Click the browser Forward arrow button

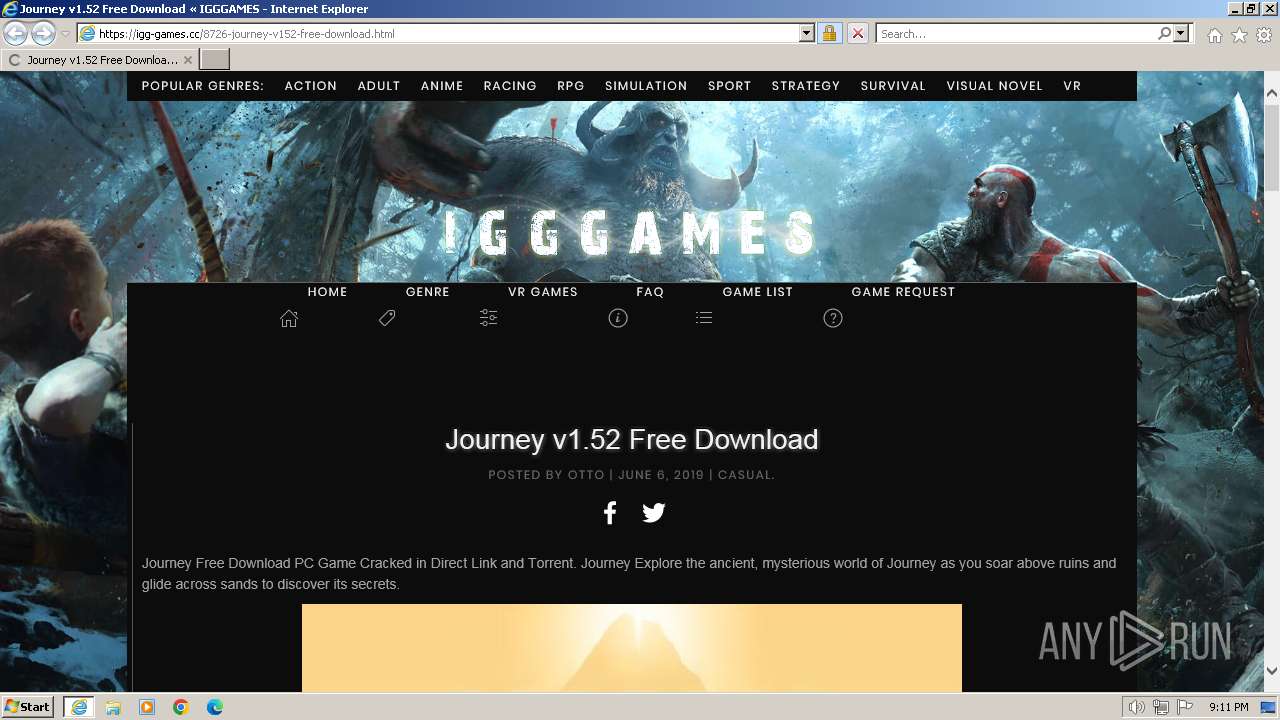click(x=43, y=33)
